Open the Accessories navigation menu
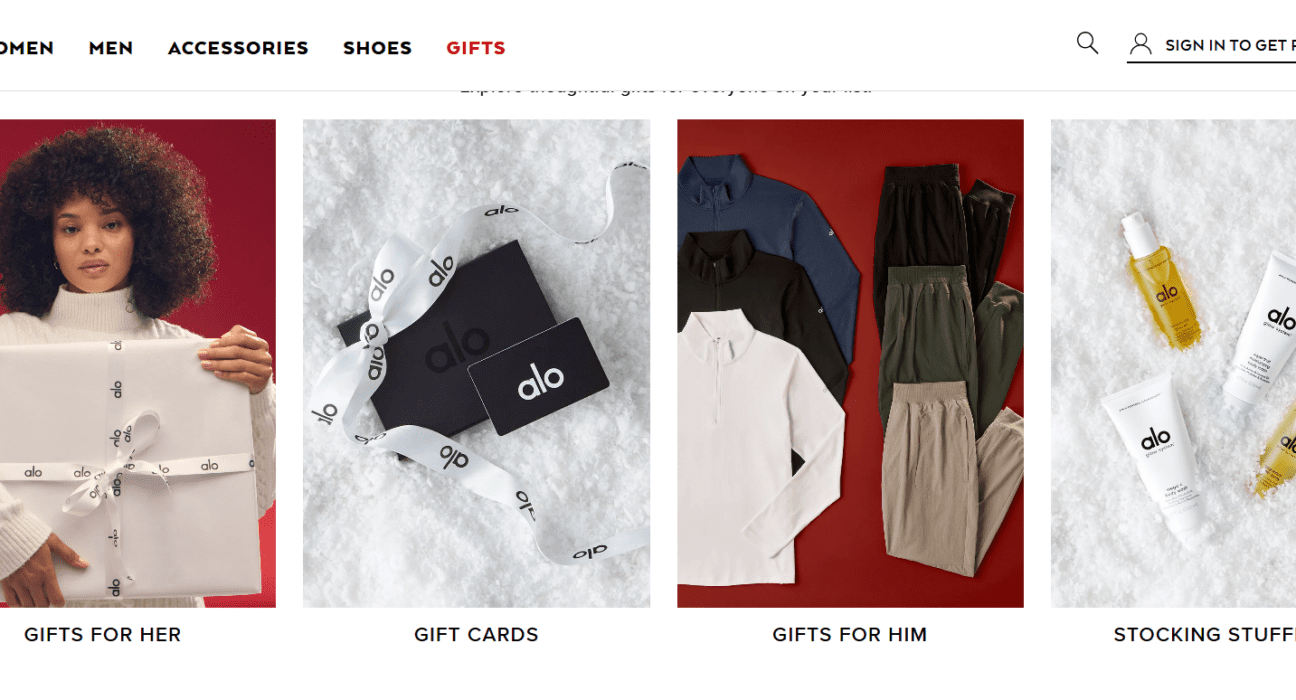This screenshot has width=1296, height=700. [238, 48]
